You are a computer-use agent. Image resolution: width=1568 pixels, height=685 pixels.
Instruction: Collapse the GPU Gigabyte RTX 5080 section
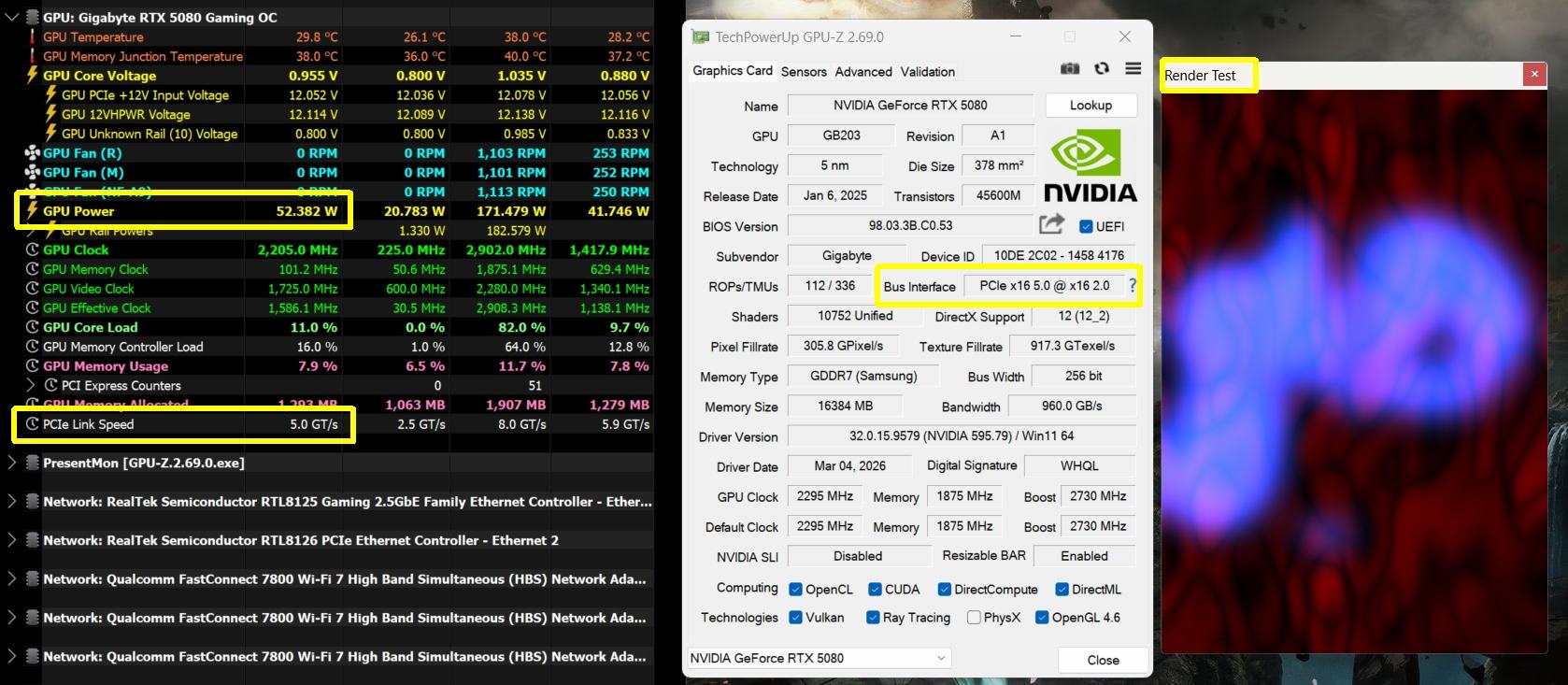[x=12, y=17]
